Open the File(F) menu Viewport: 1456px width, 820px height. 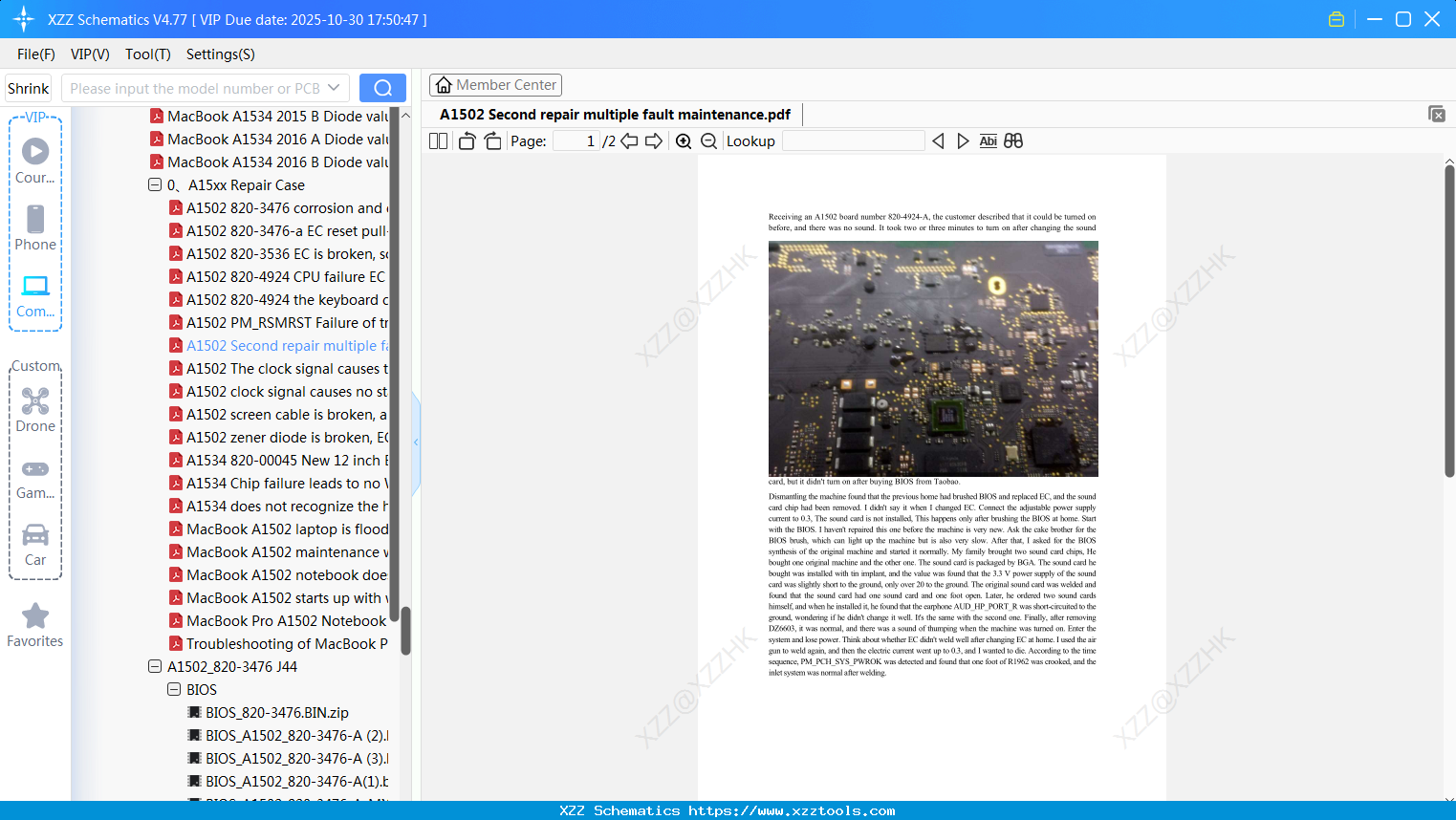point(36,54)
